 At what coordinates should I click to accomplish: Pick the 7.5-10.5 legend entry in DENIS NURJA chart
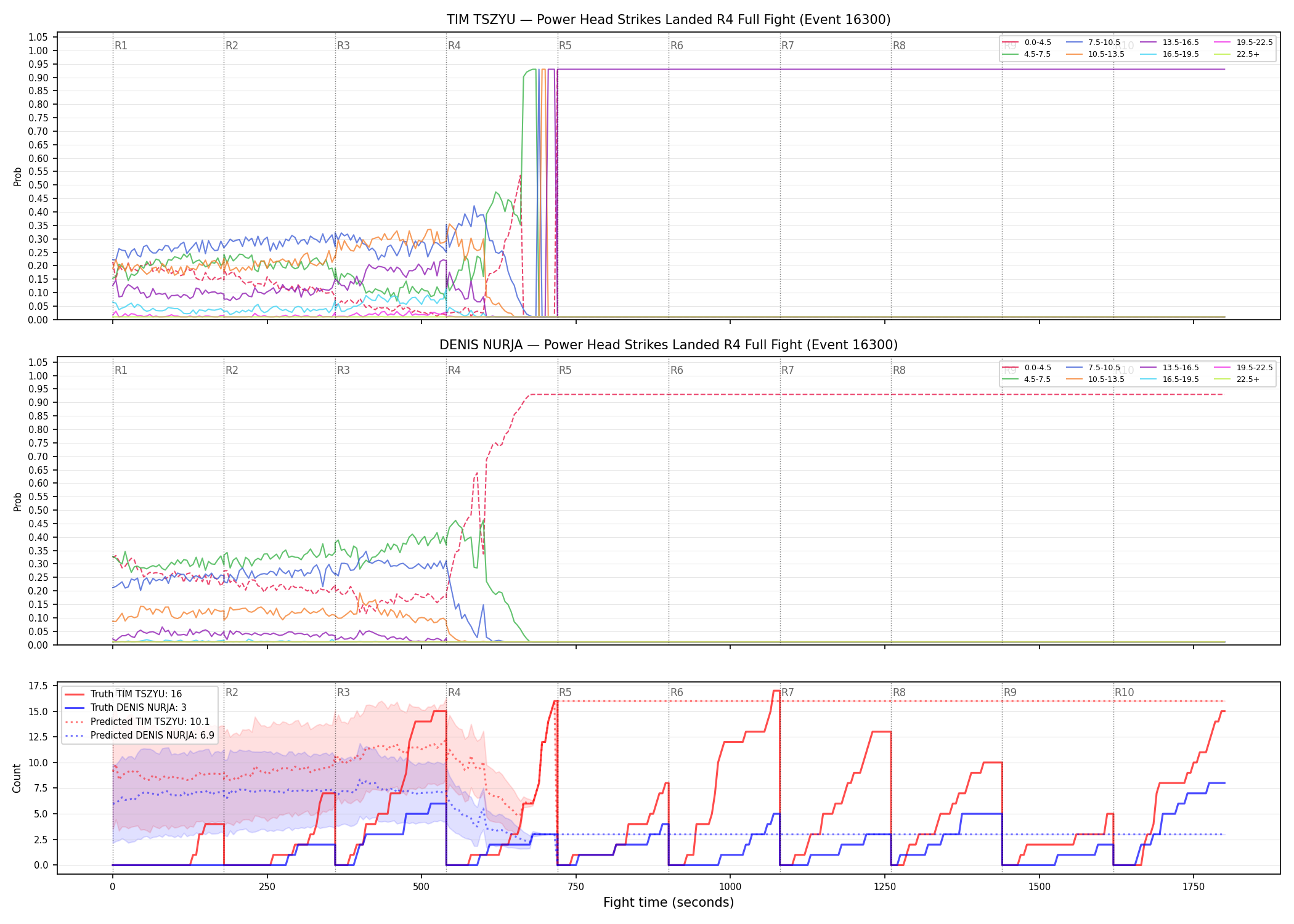[1093, 368]
